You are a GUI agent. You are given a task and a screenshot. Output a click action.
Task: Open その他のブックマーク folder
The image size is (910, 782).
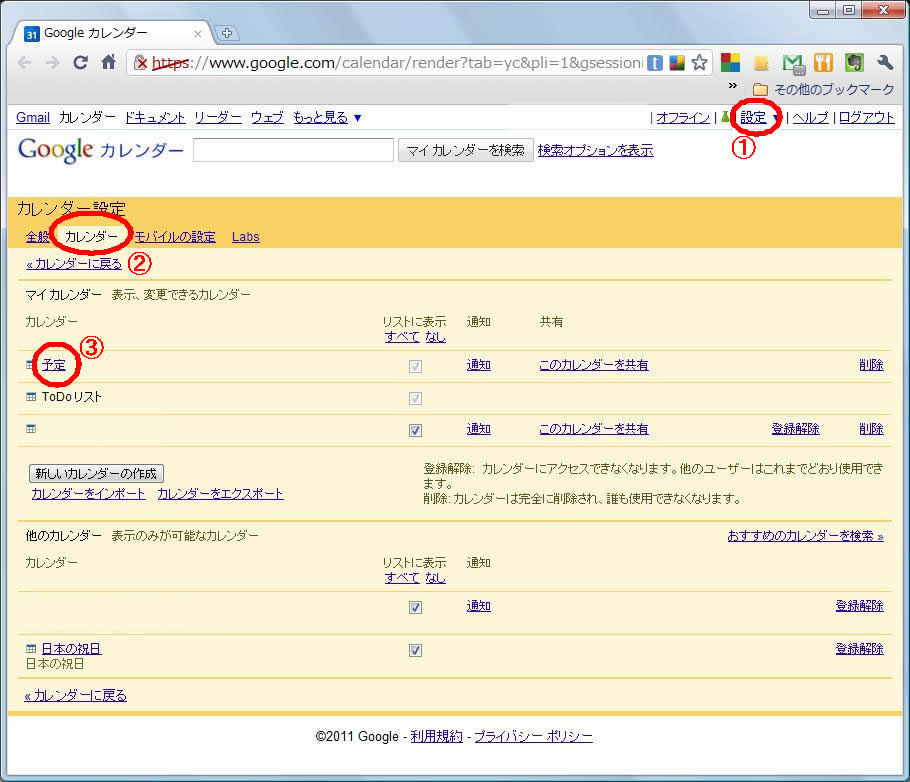(x=824, y=89)
